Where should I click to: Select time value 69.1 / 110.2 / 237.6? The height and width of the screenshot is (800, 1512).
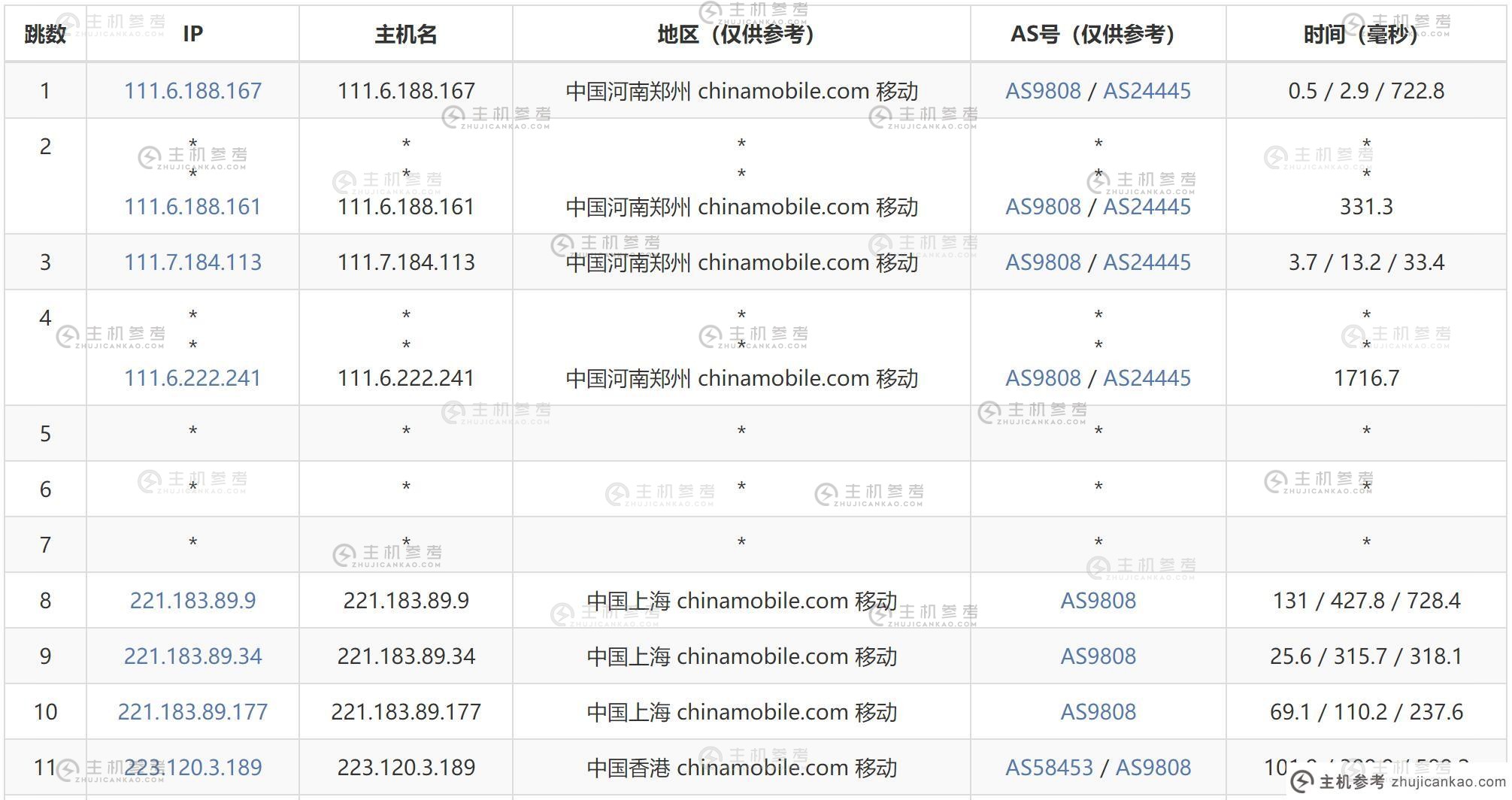click(x=1366, y=712)
